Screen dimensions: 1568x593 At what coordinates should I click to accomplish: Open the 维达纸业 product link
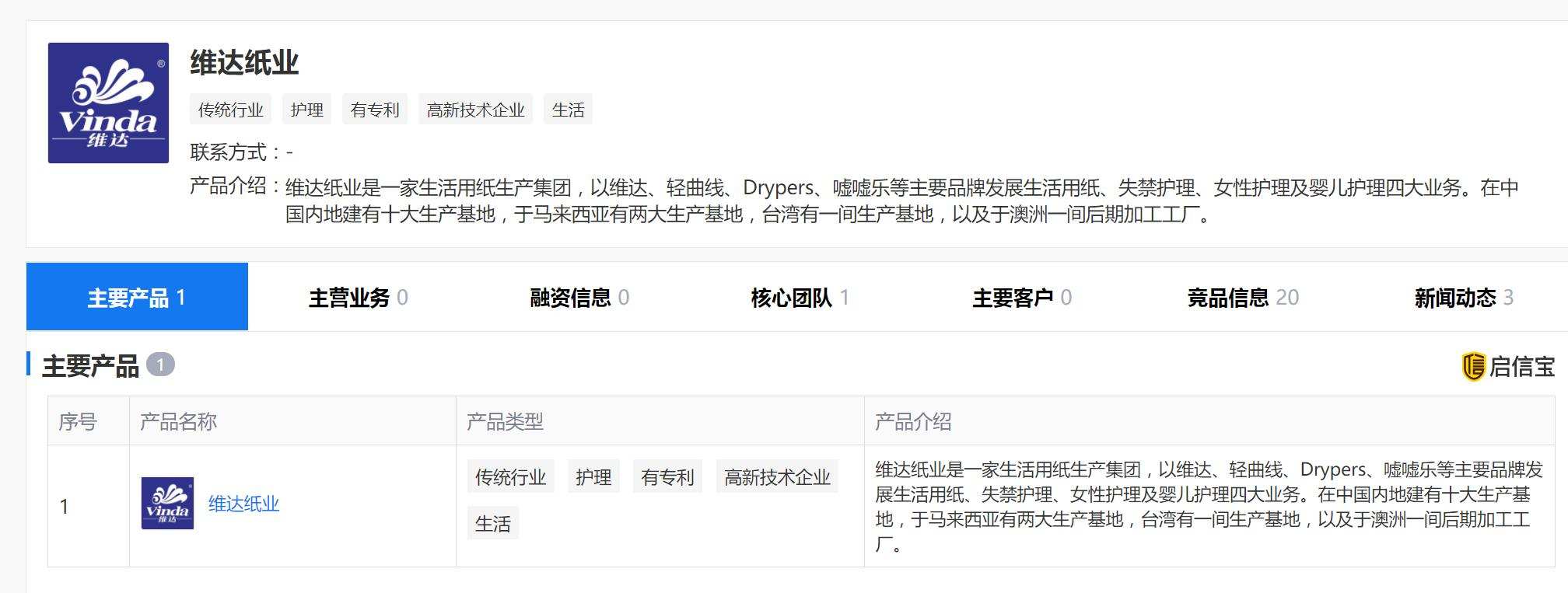click(x=243, y=504)
